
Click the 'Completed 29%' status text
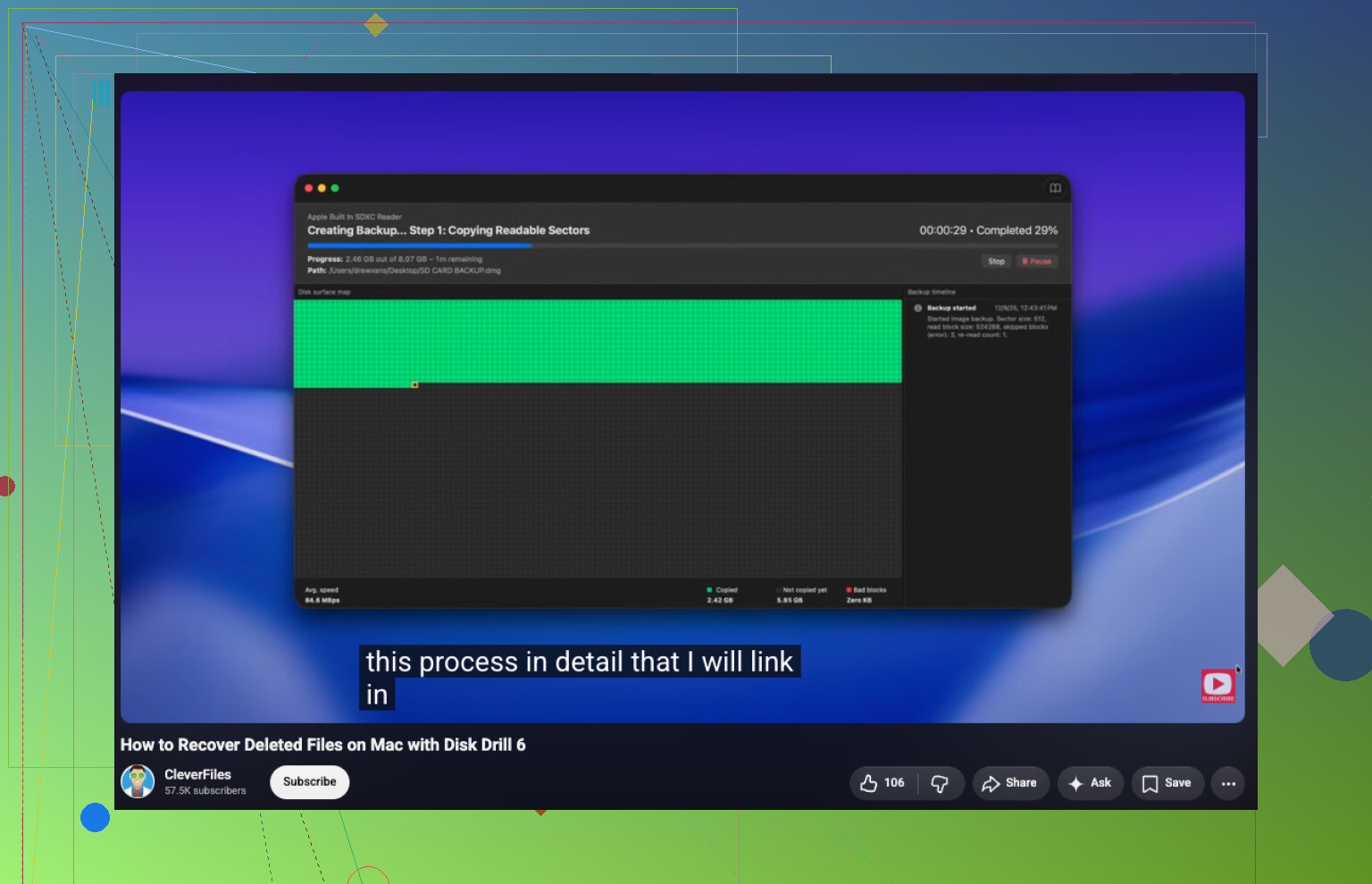[1016, 230]
